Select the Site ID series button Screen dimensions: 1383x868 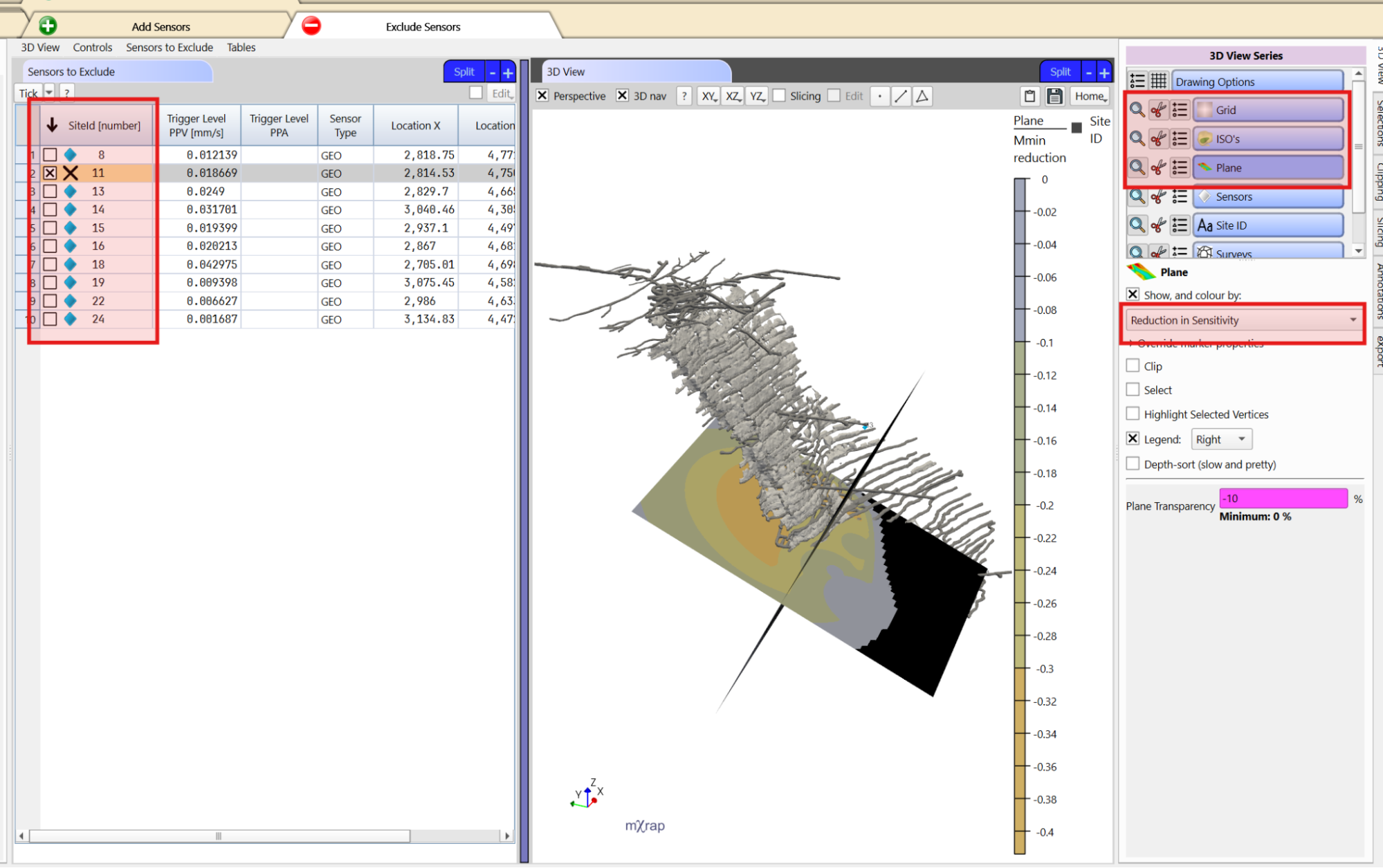tap(1267, 225)
